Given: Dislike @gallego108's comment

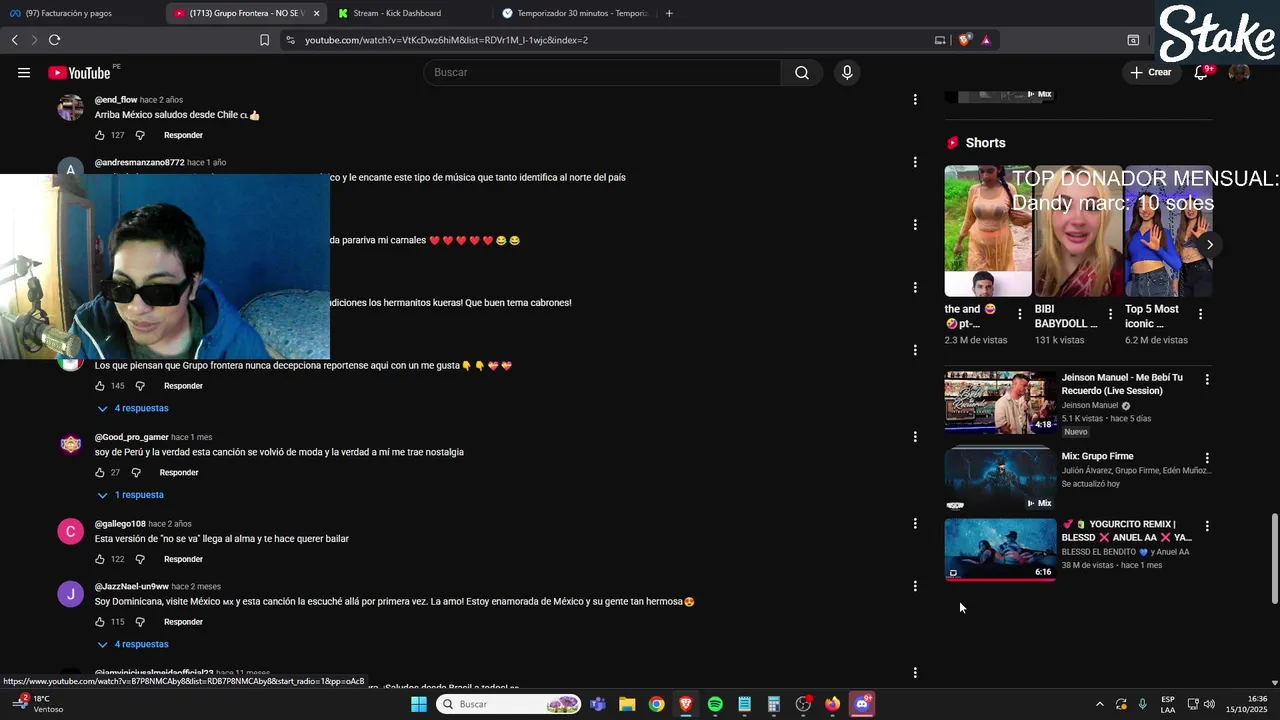Looking at the screenshot, I should pos(140,559).
